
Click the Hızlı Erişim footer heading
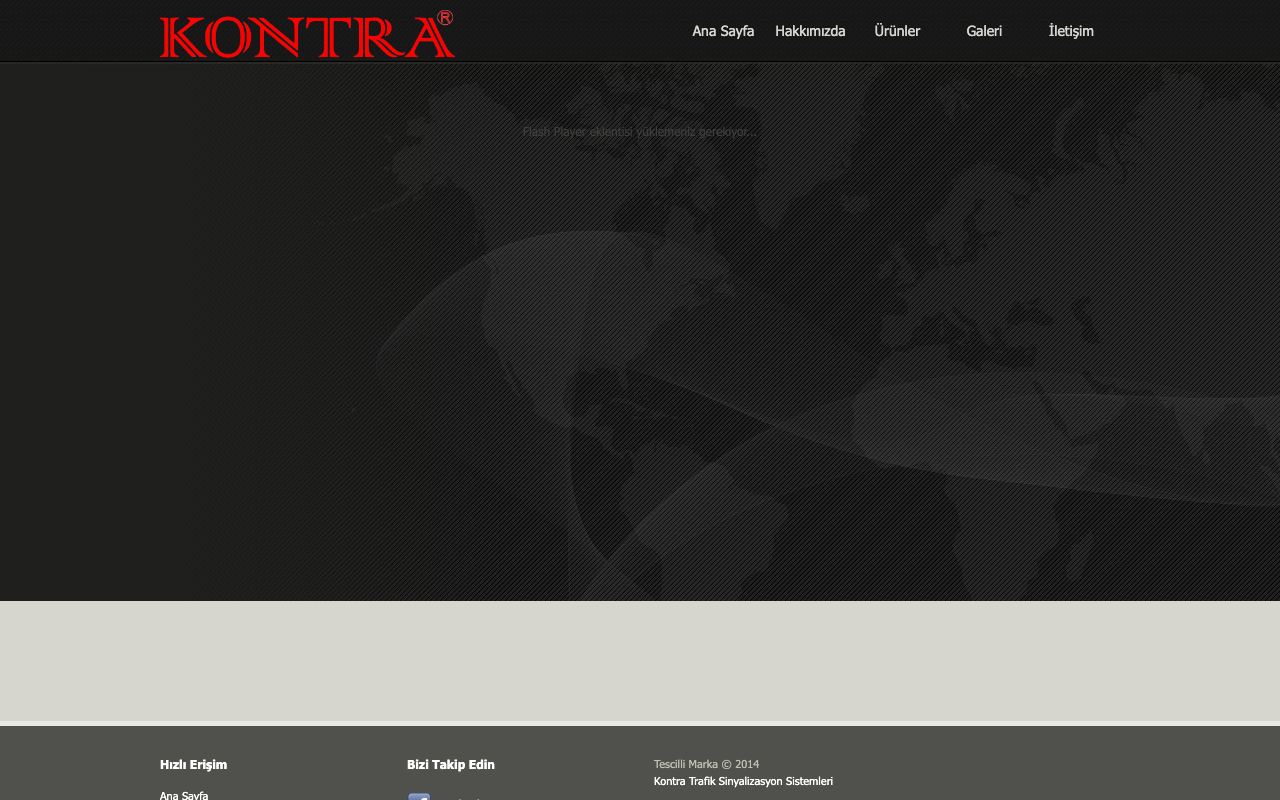point(193,765)
